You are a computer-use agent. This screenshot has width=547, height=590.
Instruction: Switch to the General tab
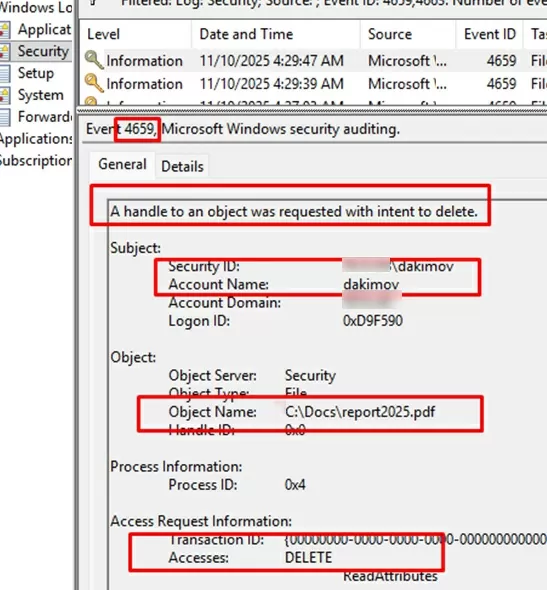[x=122, y=164]
